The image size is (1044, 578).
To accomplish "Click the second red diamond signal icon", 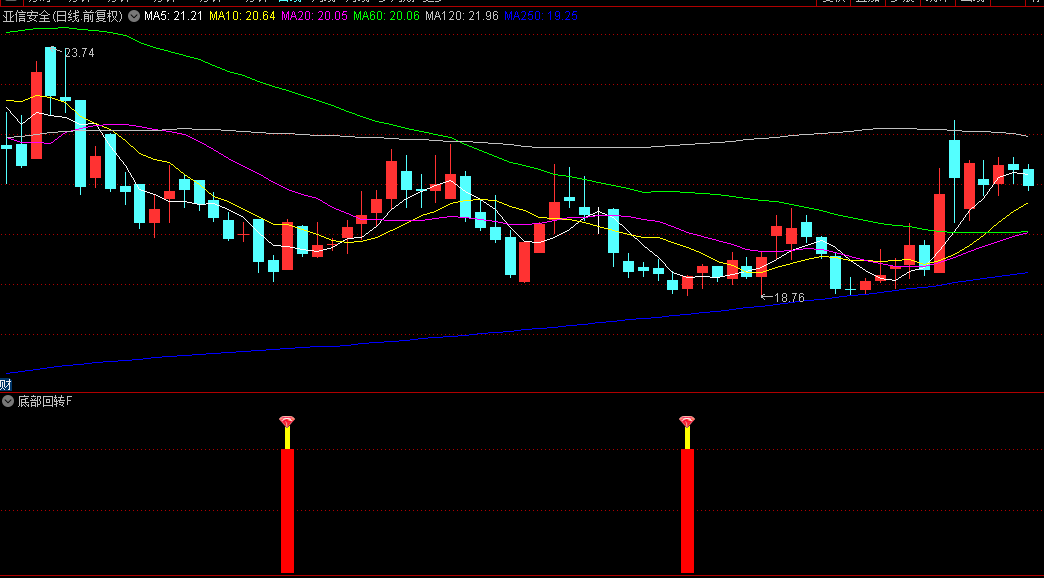I will tap(687, 421).
